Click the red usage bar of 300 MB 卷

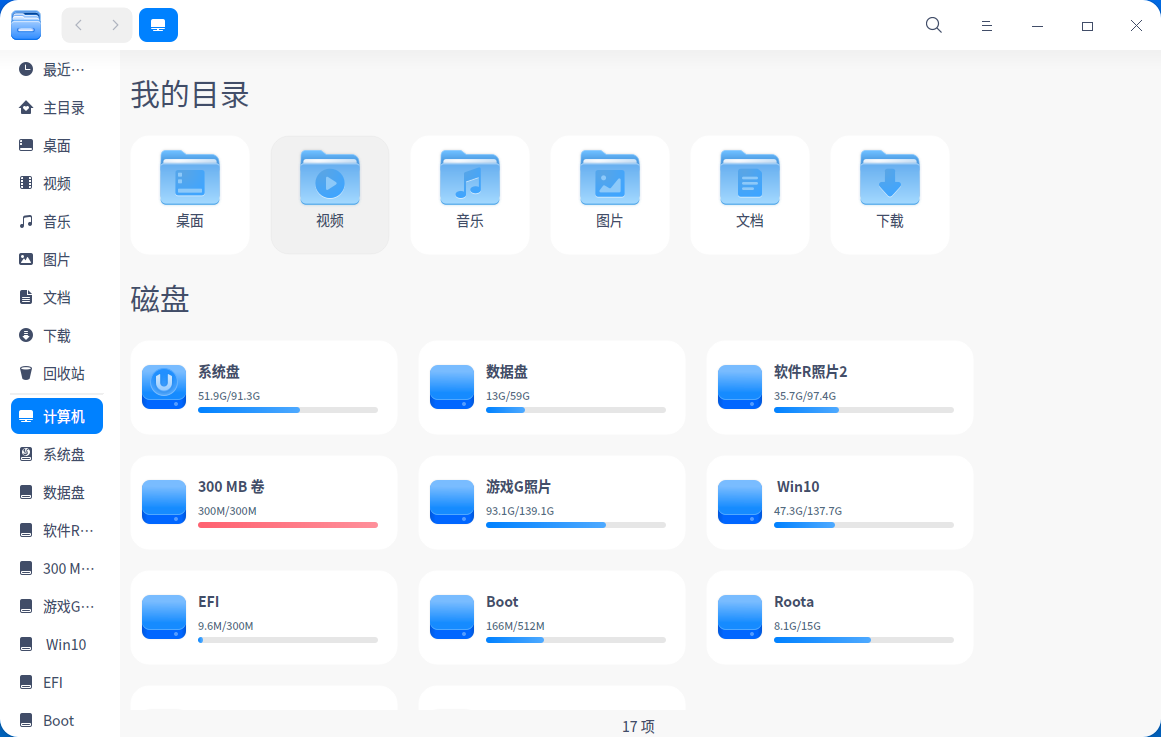pyautogui.click(x=290, y=524)
